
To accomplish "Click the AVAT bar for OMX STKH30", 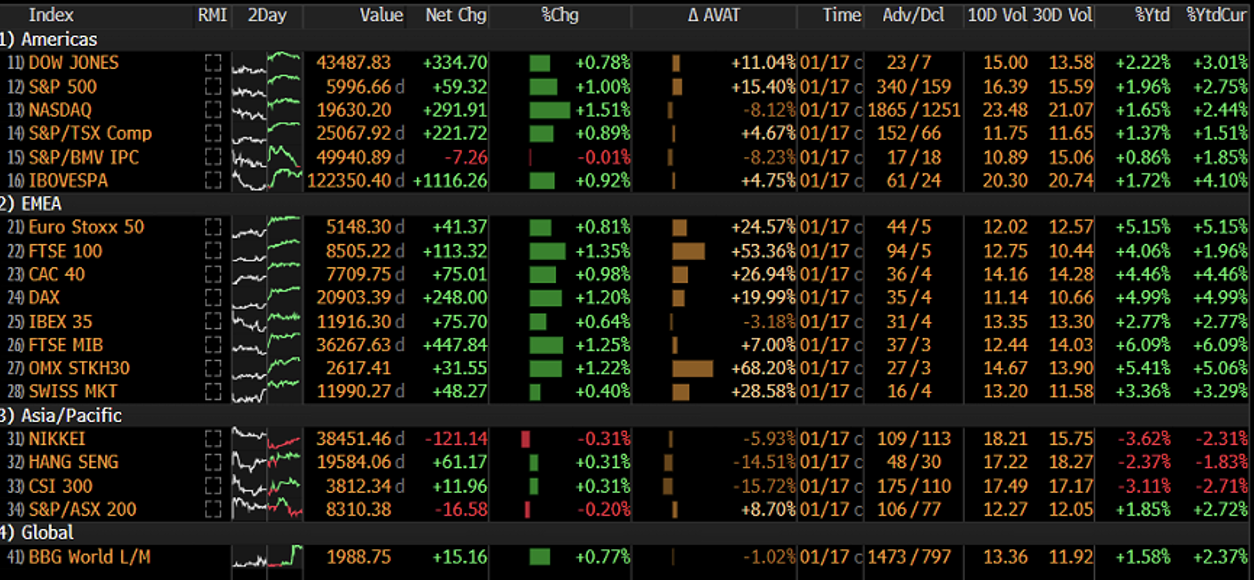I will [x=693, y=368].
